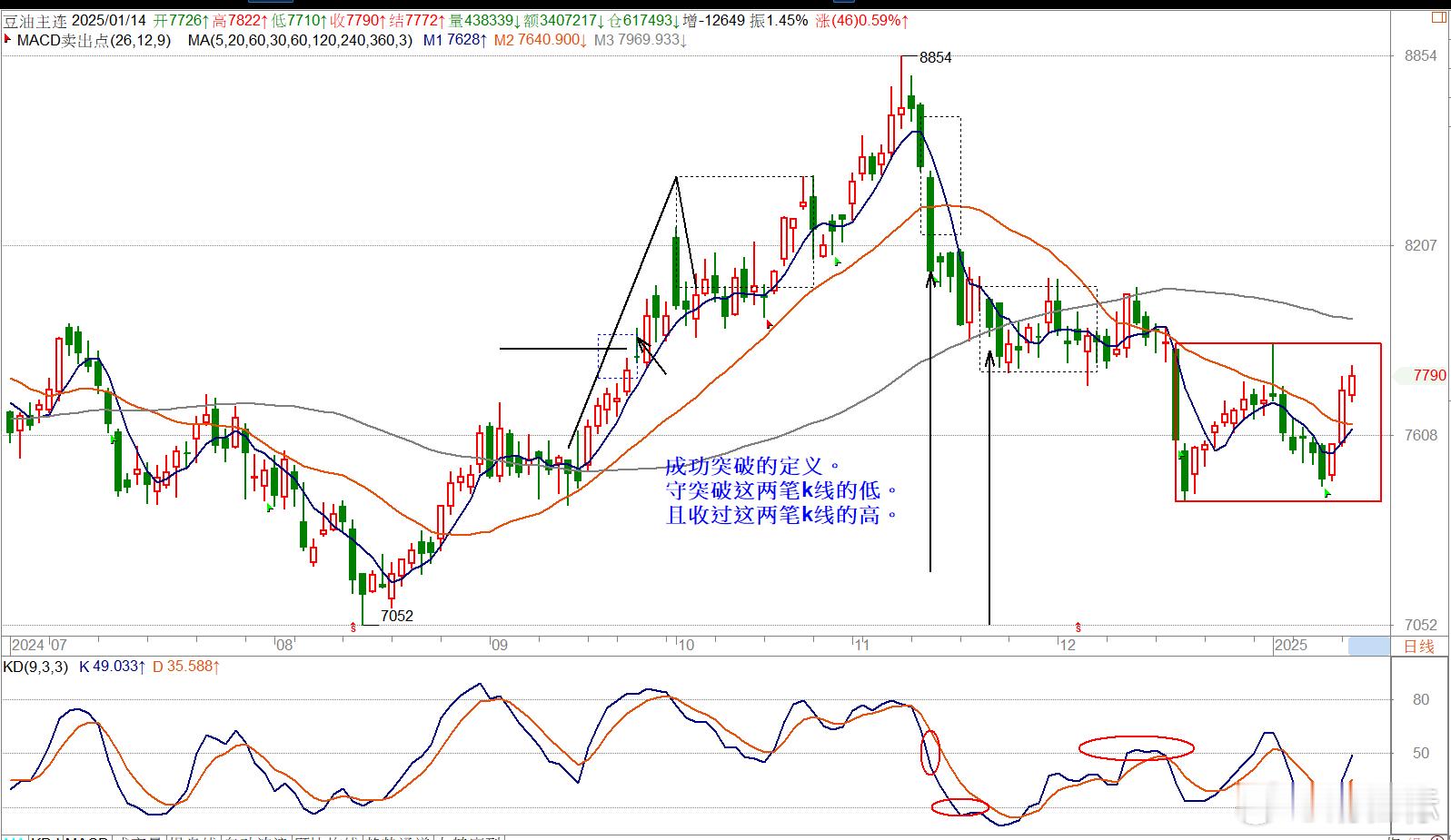Viewport: 1451px width, 840px height.
Task: Click the 7052 price axis label
Action: pos(1421,625)
